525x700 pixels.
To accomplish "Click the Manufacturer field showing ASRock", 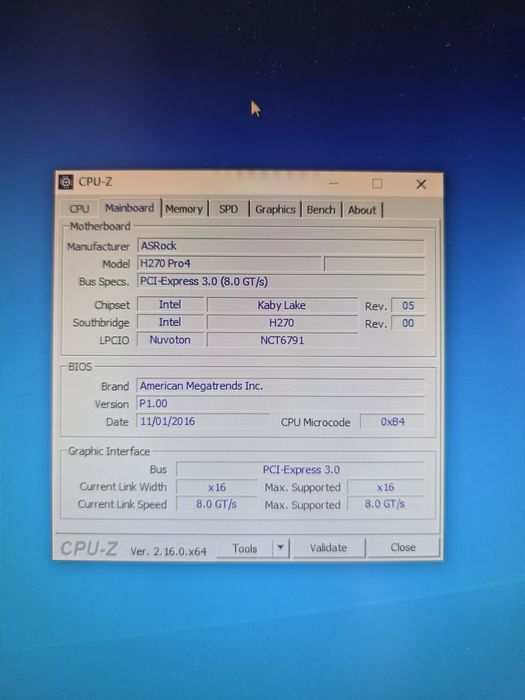I will pyautogui.click(x=281, y=246).
